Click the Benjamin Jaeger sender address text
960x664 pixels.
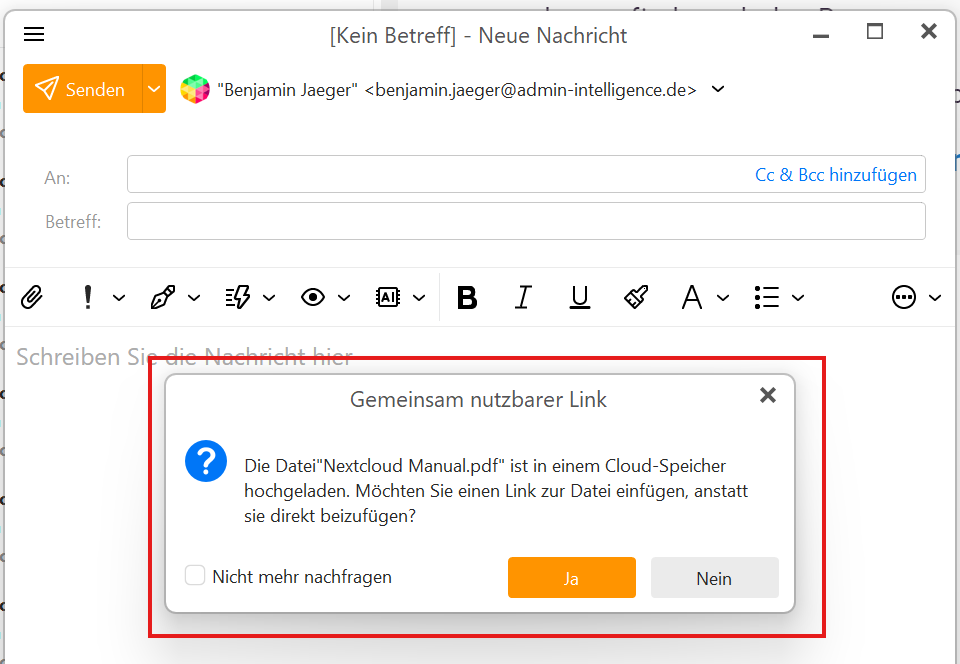(457, 90)
